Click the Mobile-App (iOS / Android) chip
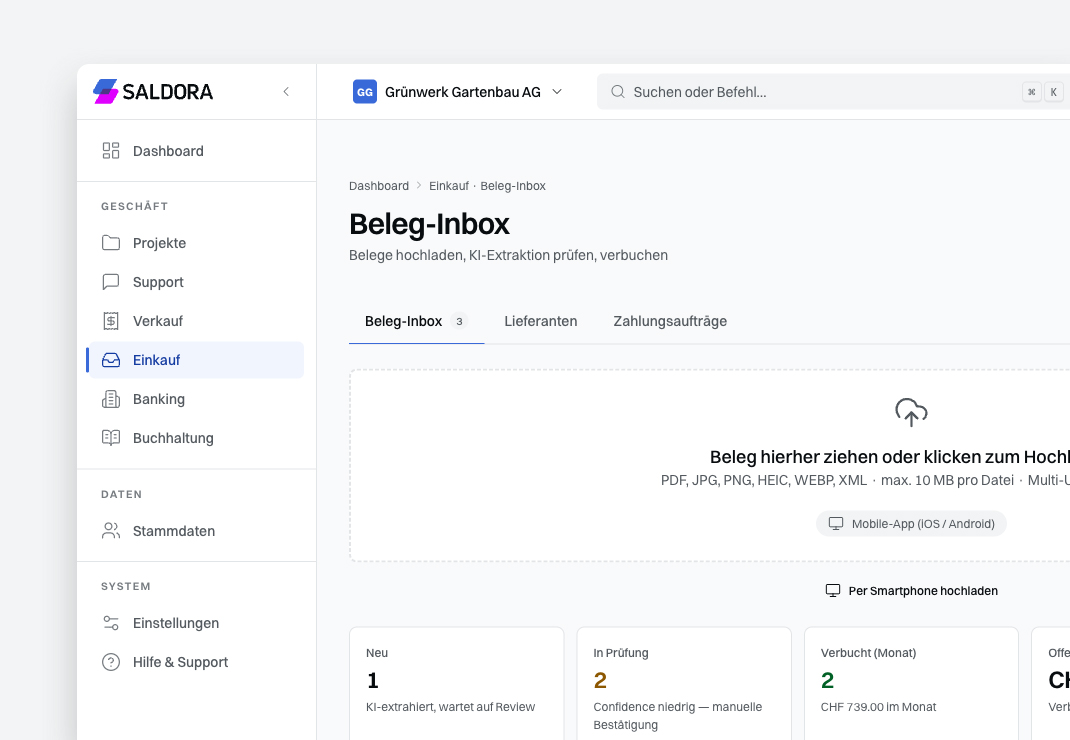The width and height of the screenshot is (1070, 740). (x=911, y=524)
